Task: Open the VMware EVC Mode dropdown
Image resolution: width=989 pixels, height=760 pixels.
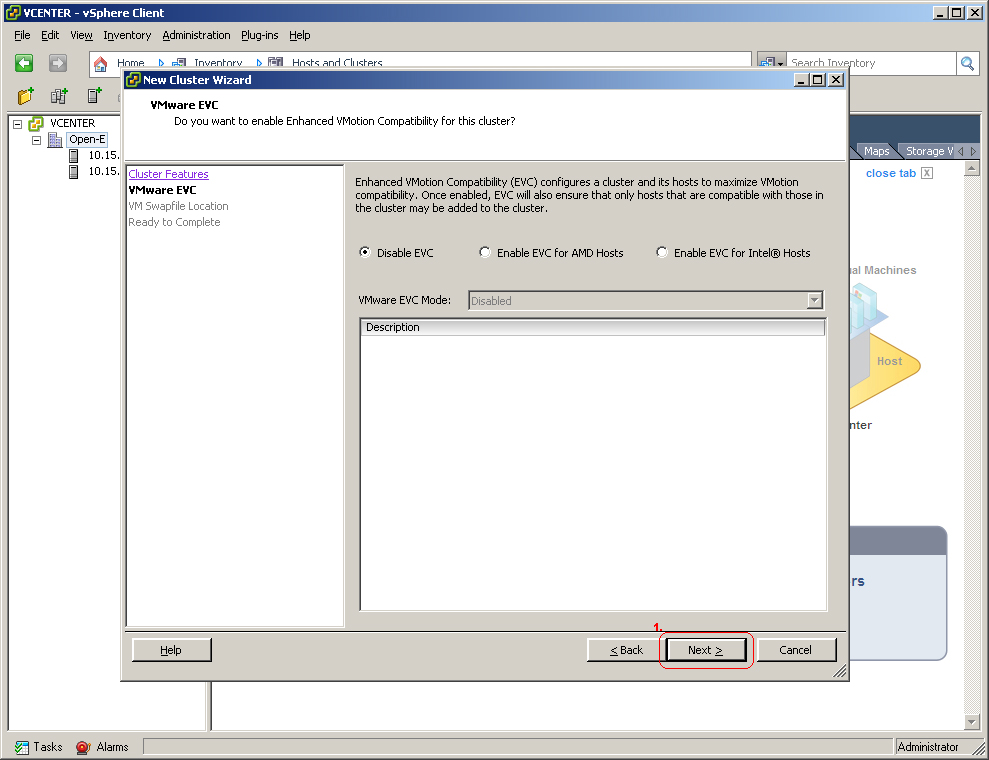Action: 814,300
